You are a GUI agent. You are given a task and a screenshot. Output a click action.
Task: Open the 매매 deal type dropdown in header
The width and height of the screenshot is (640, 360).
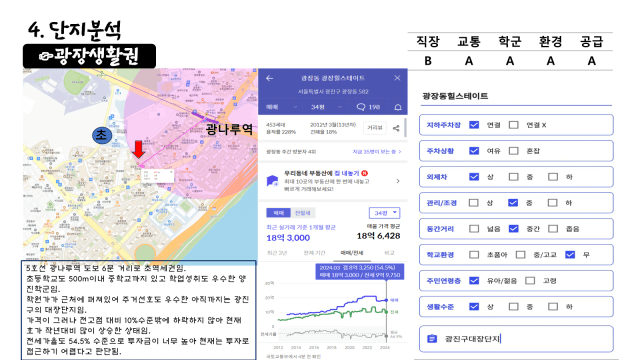pos(281,107)
